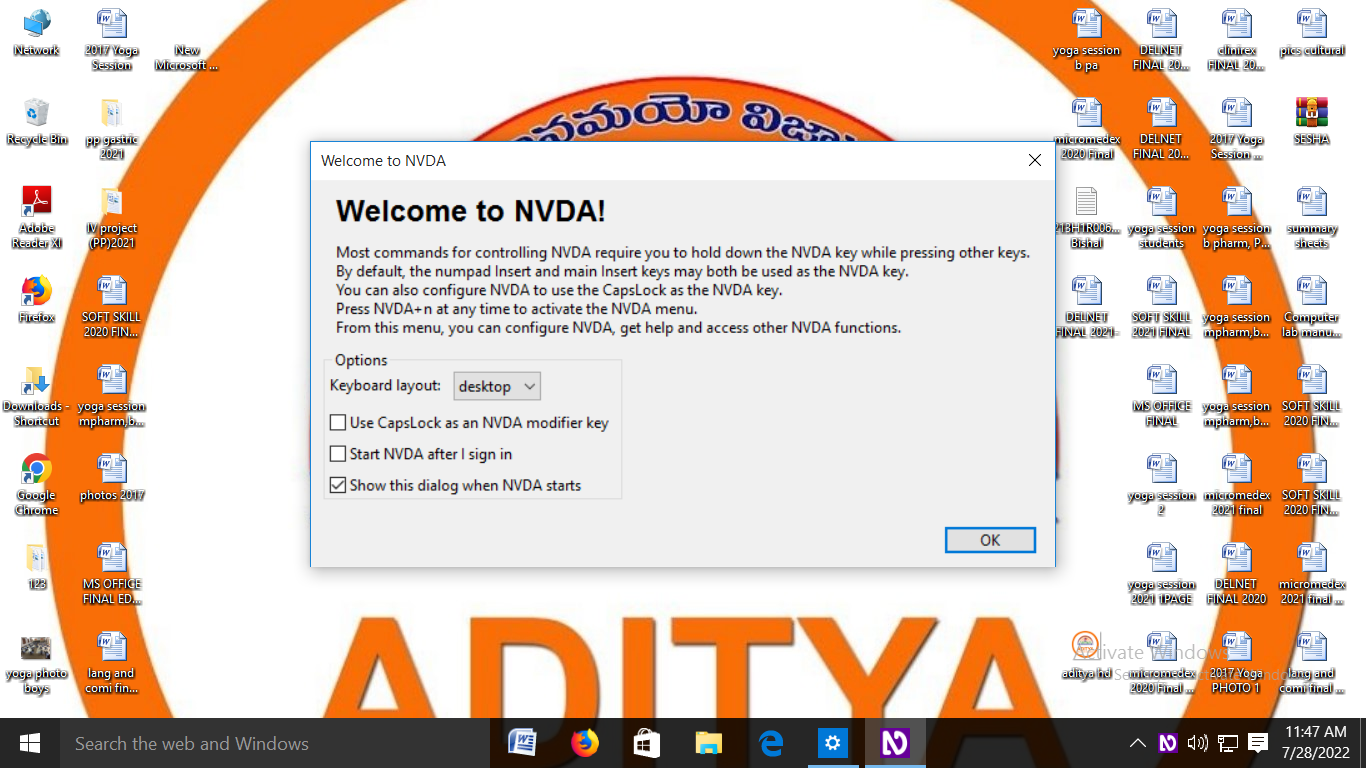Open Settings gear in taskbar
Screen dimensions: 1366x768
click(x=832, y=743)
